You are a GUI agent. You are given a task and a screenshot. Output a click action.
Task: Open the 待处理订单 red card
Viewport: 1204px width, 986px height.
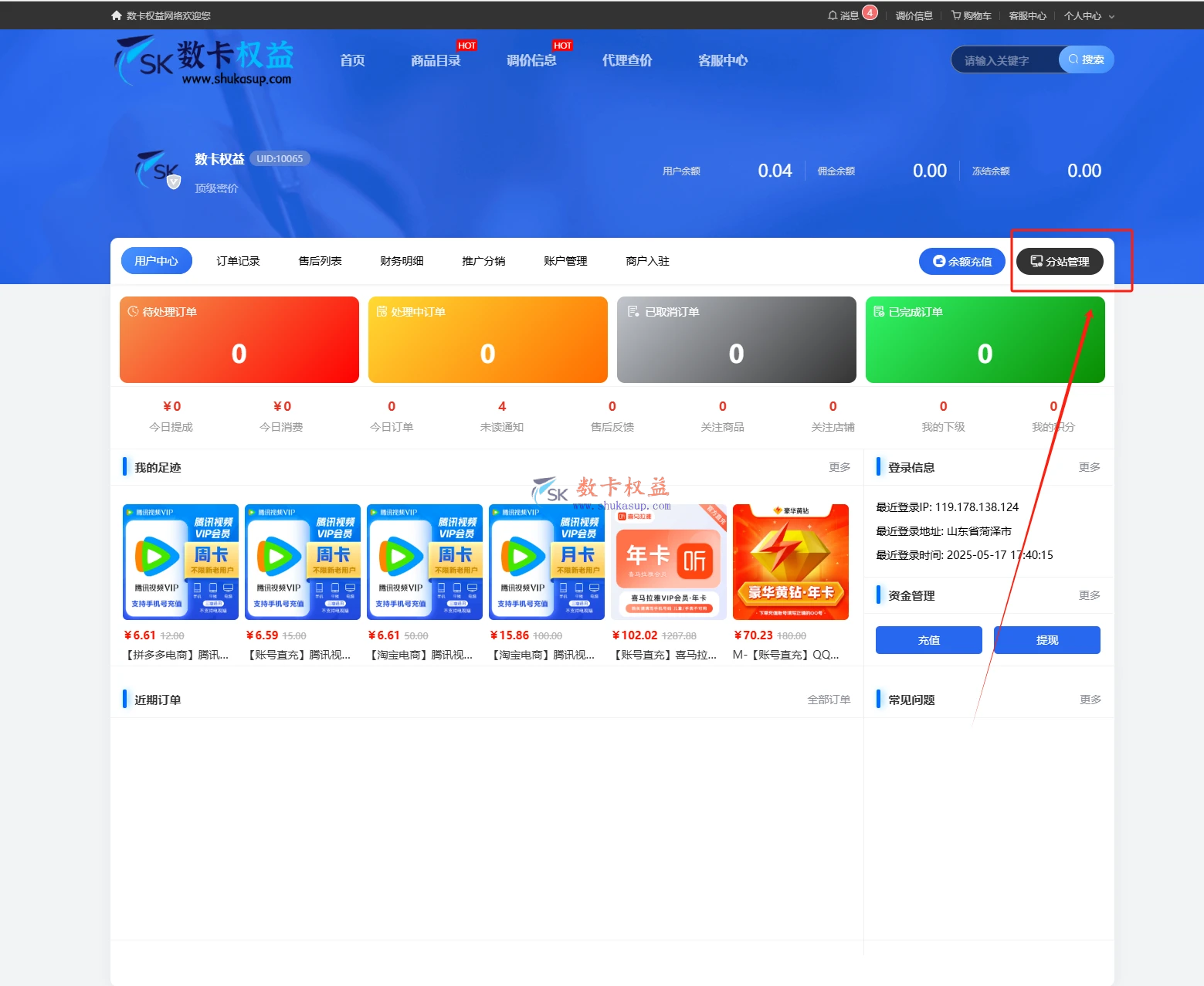pyautogui.click(x=239, y=340)
